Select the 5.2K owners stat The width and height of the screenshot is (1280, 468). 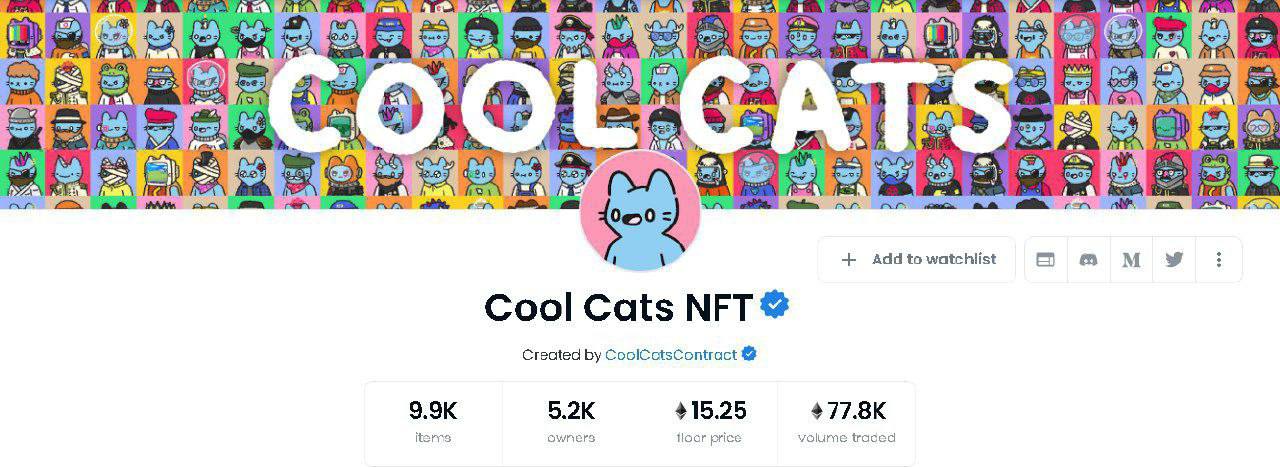tap(571, 422)
